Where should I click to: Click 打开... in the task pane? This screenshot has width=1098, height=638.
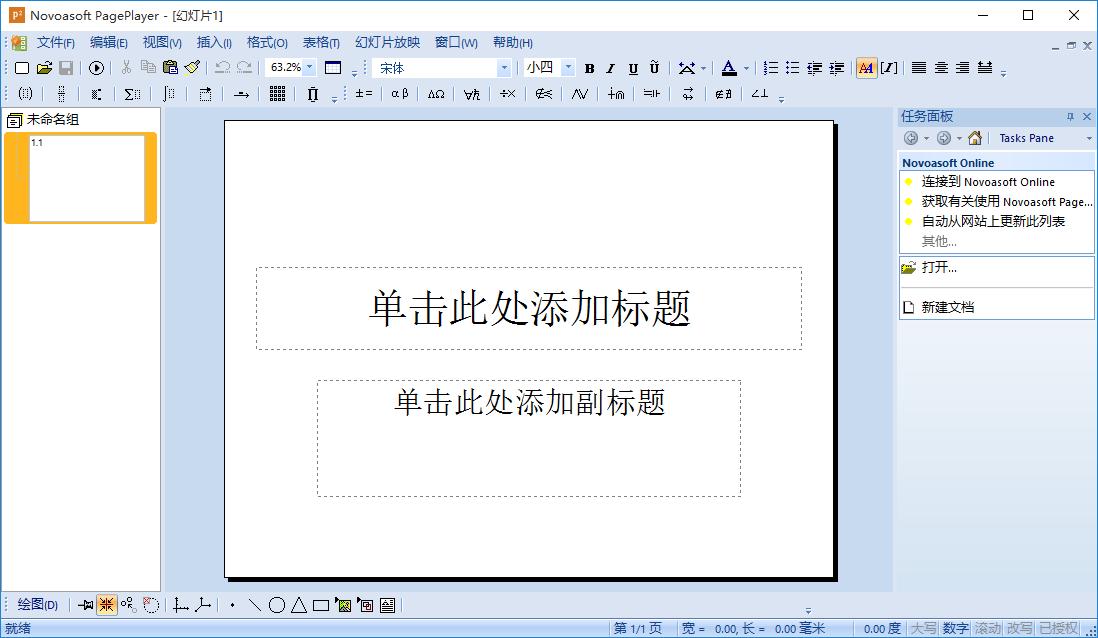938,268
